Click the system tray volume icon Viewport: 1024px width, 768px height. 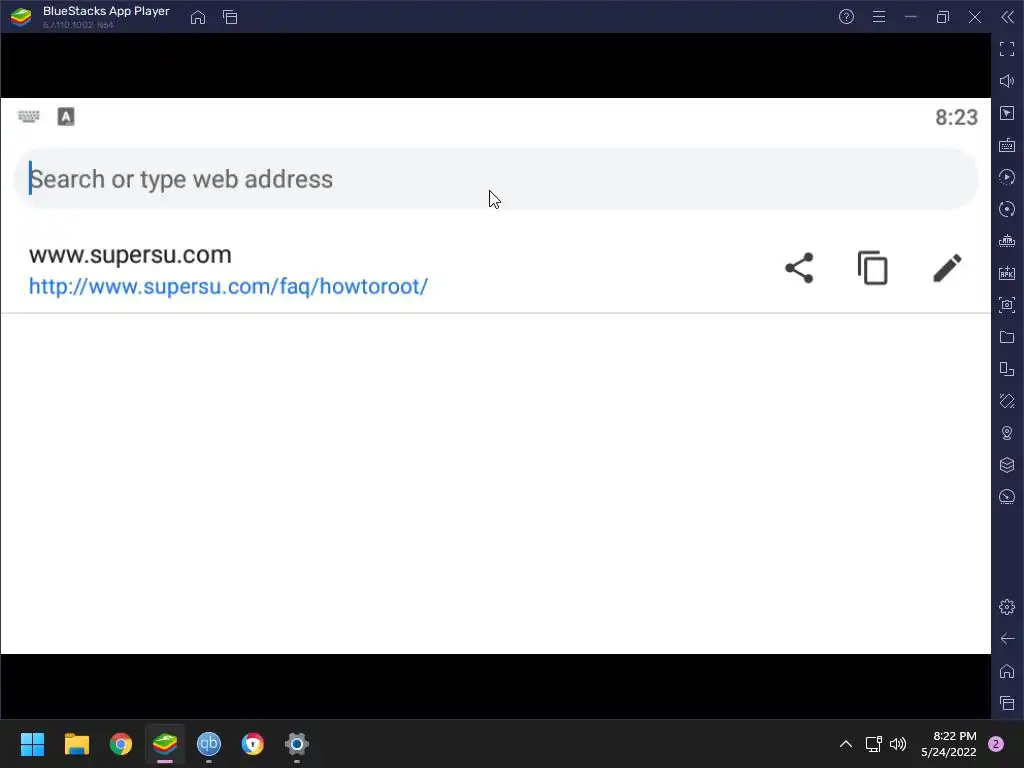[x=899, y=744]
